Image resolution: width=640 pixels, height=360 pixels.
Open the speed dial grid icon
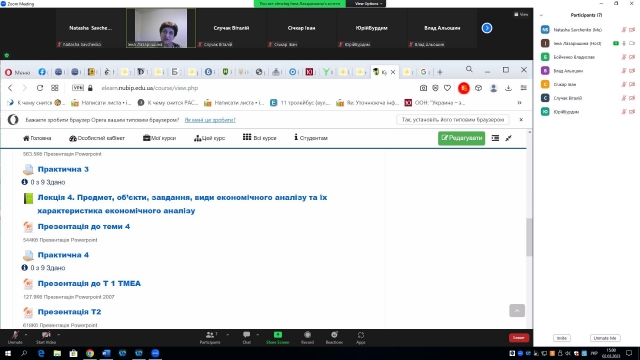point(55,88)
